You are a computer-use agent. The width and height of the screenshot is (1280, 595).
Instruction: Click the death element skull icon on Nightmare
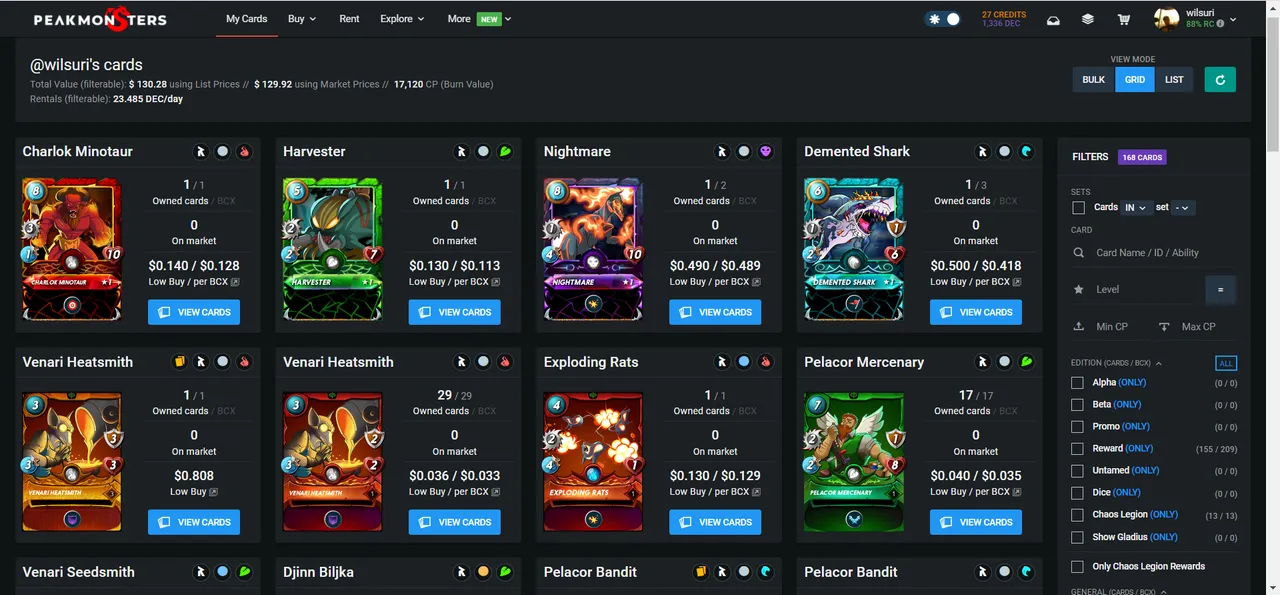766,152
